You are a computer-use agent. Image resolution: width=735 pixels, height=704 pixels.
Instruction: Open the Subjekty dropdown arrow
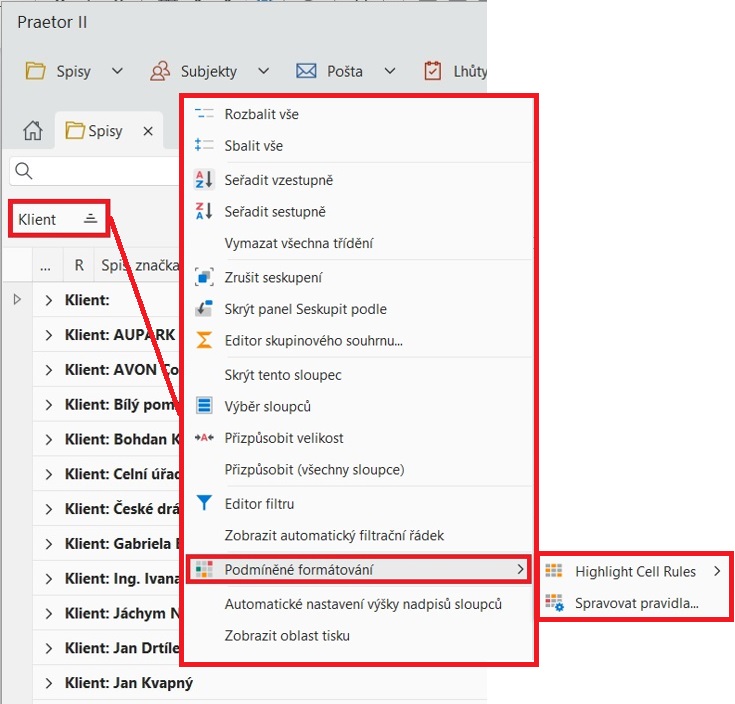pyautogui.click(x=263, y=71)
